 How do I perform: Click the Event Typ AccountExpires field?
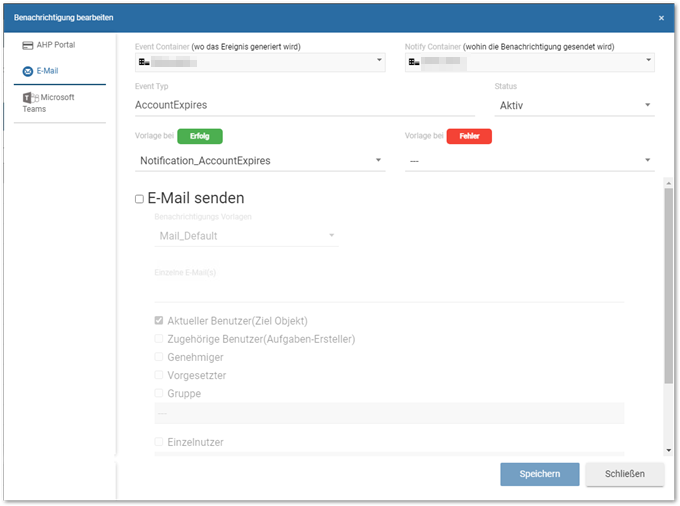click(304, 105)
